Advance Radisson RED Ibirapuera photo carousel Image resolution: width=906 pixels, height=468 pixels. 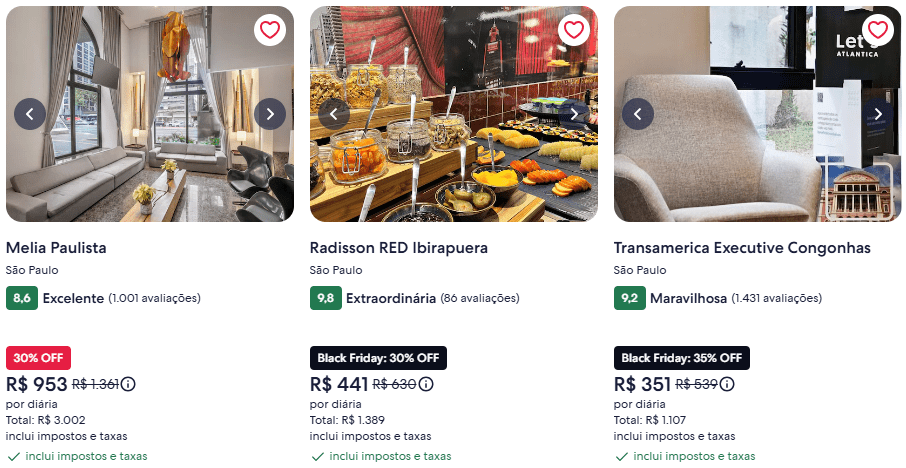point(574,114)
